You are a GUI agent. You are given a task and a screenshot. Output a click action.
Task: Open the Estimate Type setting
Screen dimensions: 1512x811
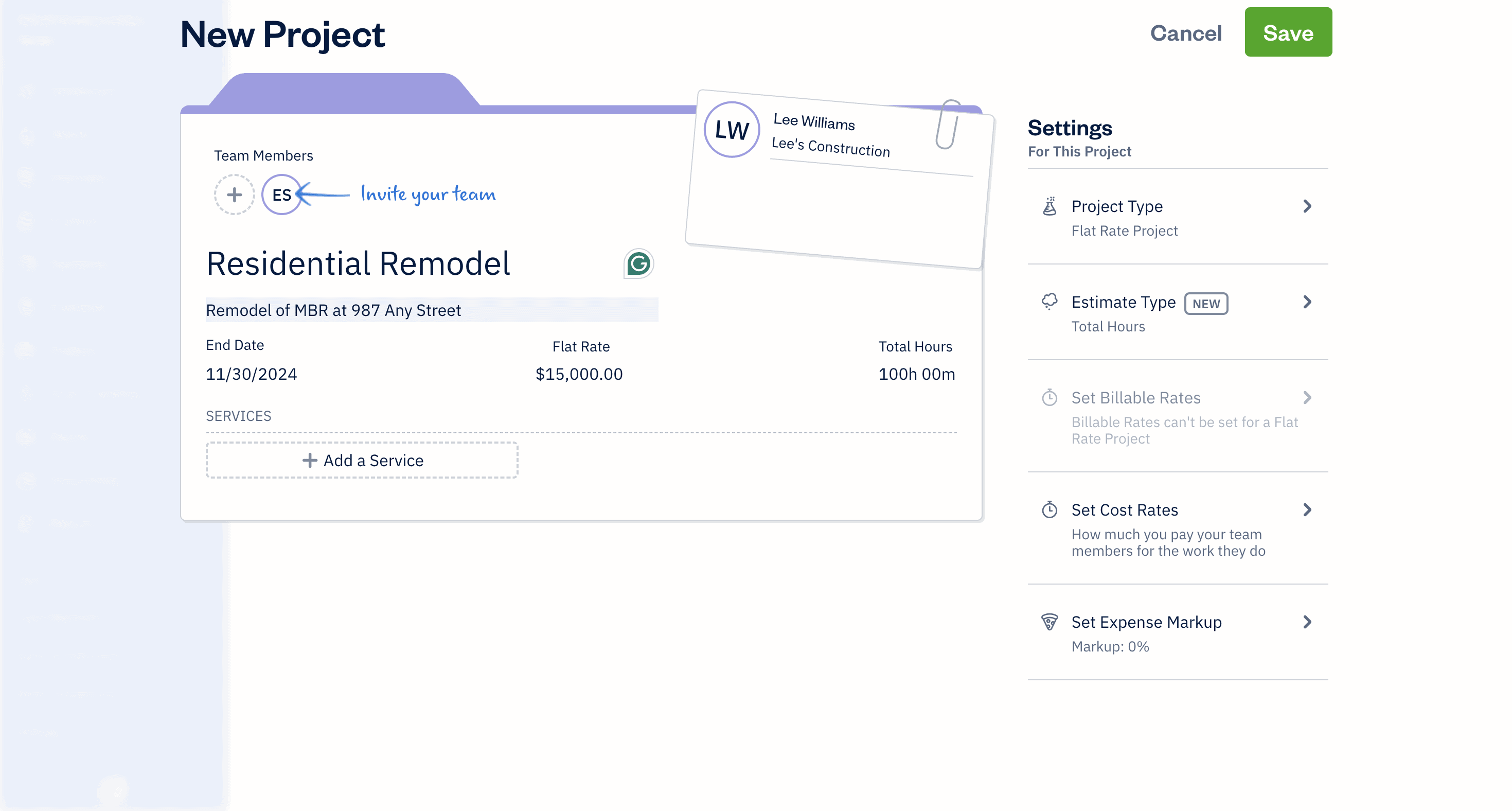click(x=1178, y=312)
